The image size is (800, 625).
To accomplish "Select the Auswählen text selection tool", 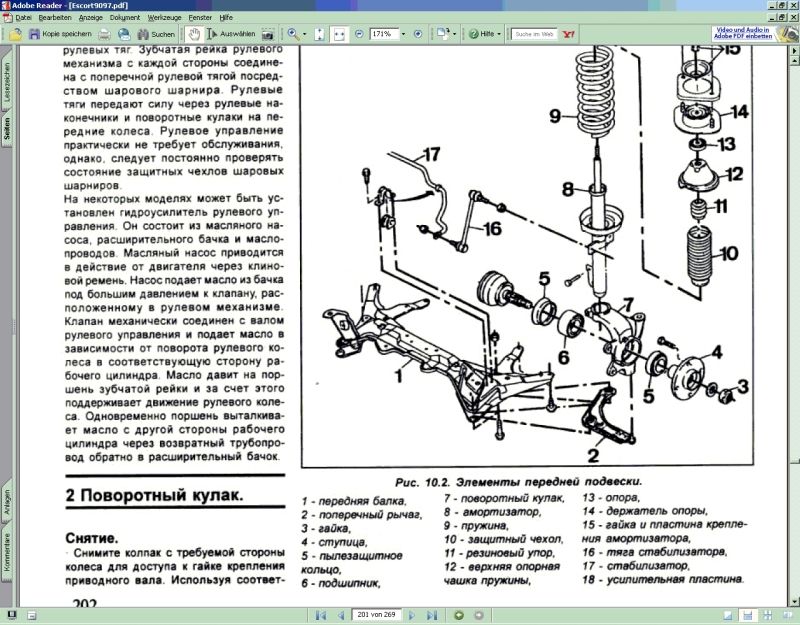I will point(231,34).
